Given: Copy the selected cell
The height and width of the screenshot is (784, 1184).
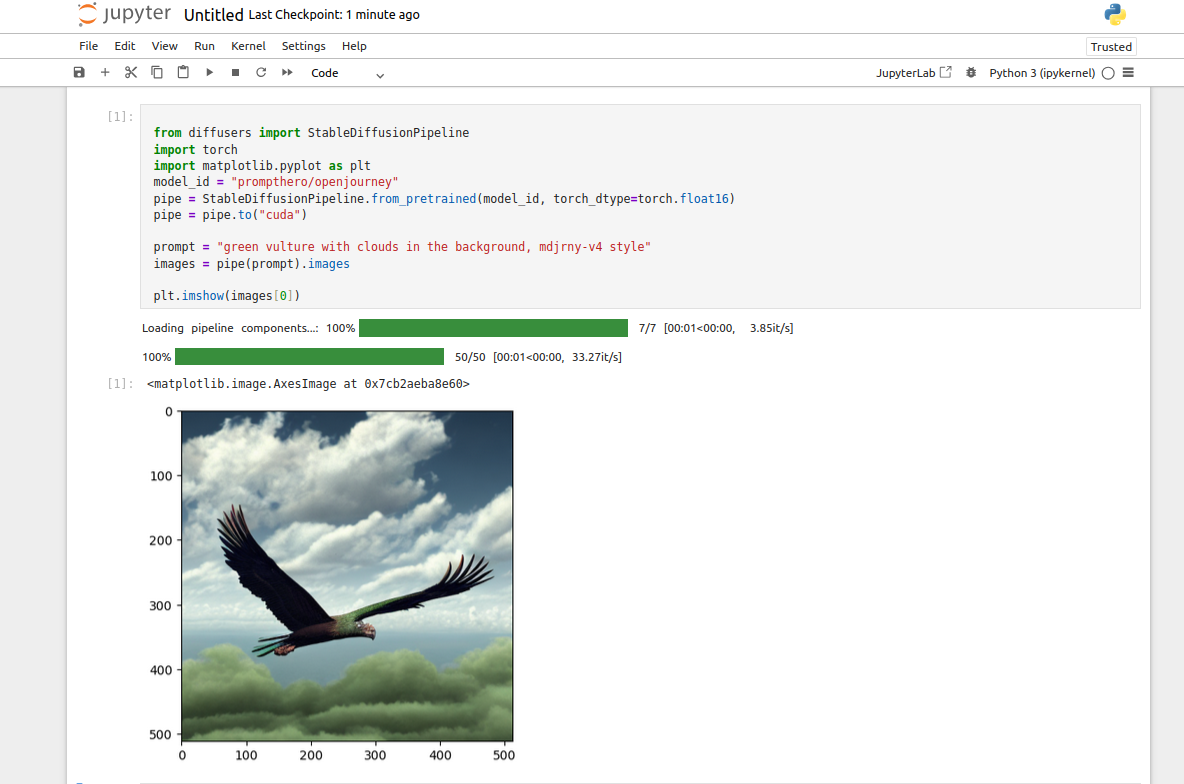Looking at the screenshot, I should (157, 73).
